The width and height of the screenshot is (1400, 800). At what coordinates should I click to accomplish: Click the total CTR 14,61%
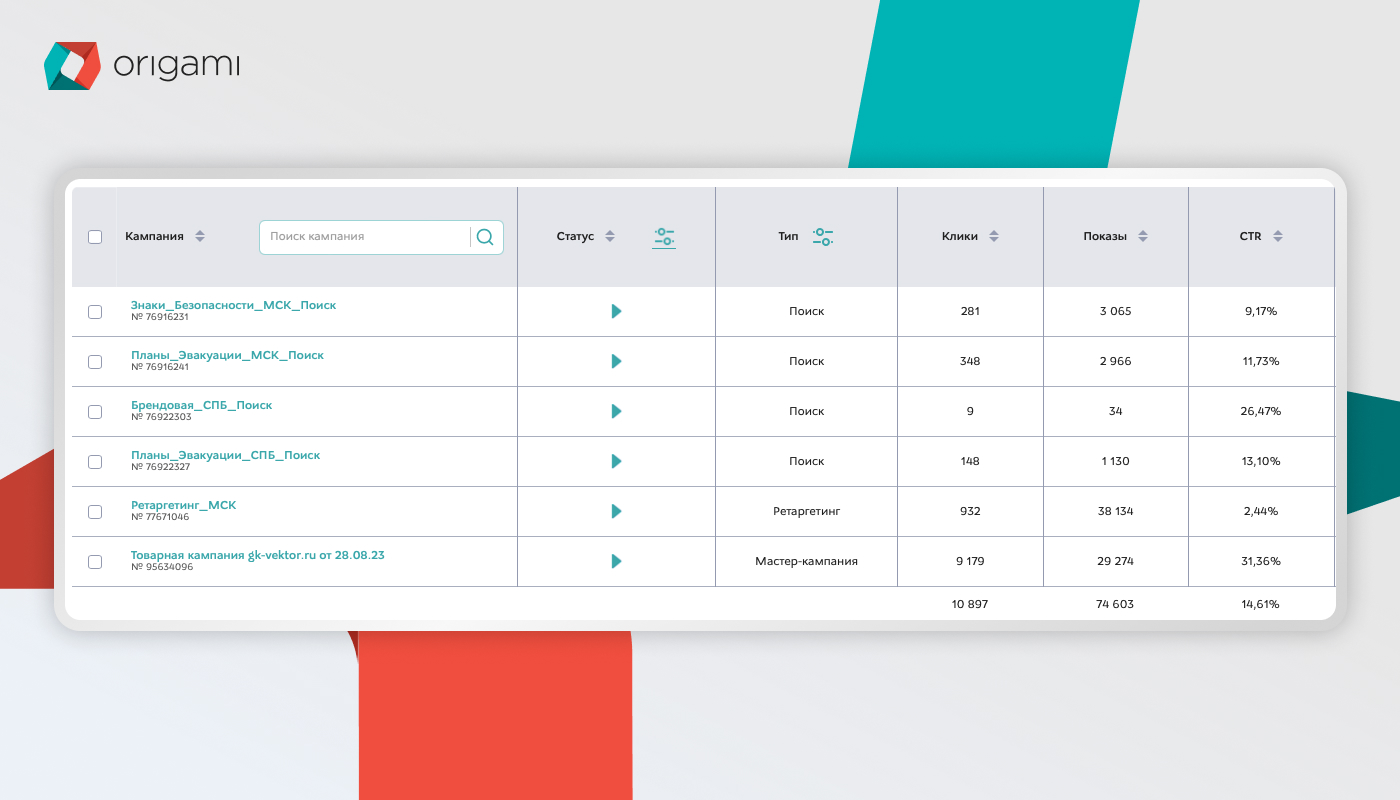pyautogui.click(x=1261, y=604)
